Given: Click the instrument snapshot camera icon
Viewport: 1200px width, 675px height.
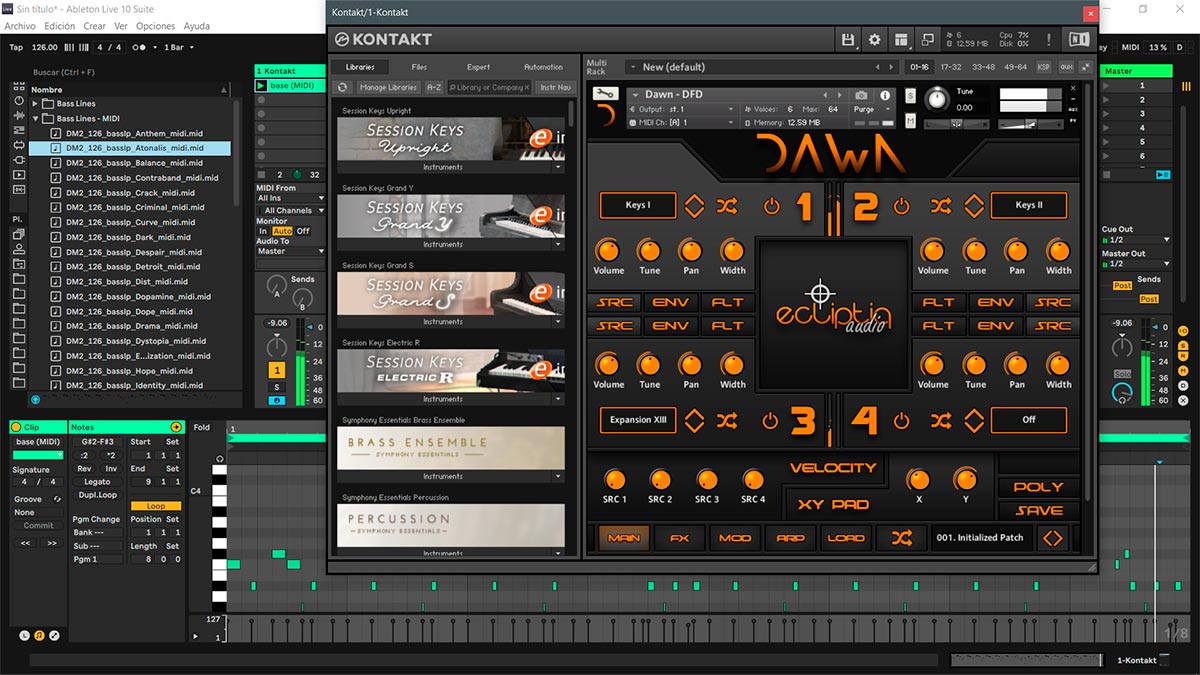Looking at the screenshot, I should coord(862,96).
